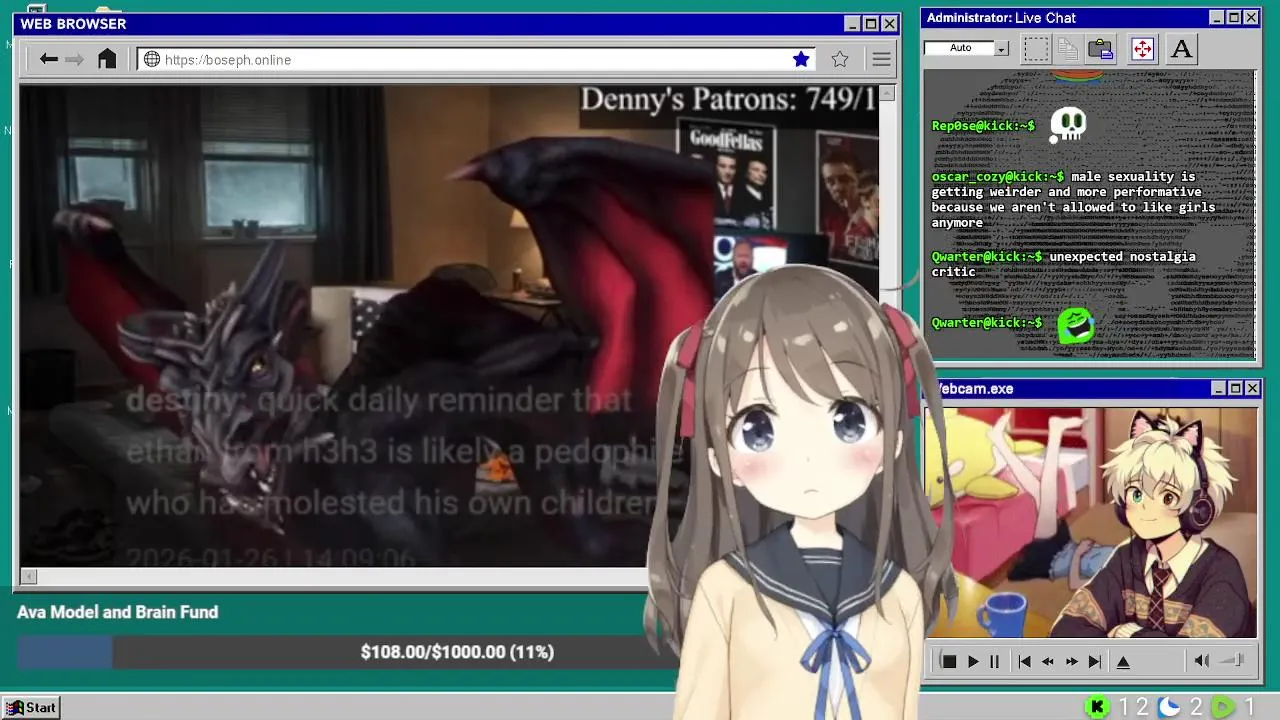Click the globe icon in address bar
Viewport: 1280px width, 720px height.
tap(152, 60)
